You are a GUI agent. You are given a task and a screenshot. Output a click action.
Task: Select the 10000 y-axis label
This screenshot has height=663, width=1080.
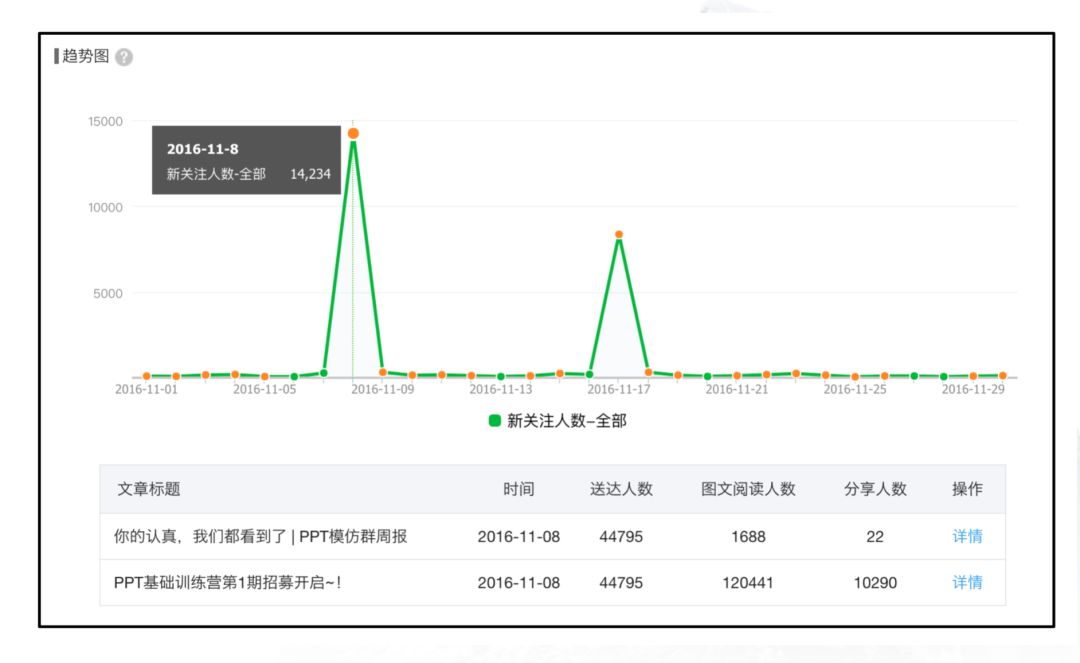coord(105,208)
